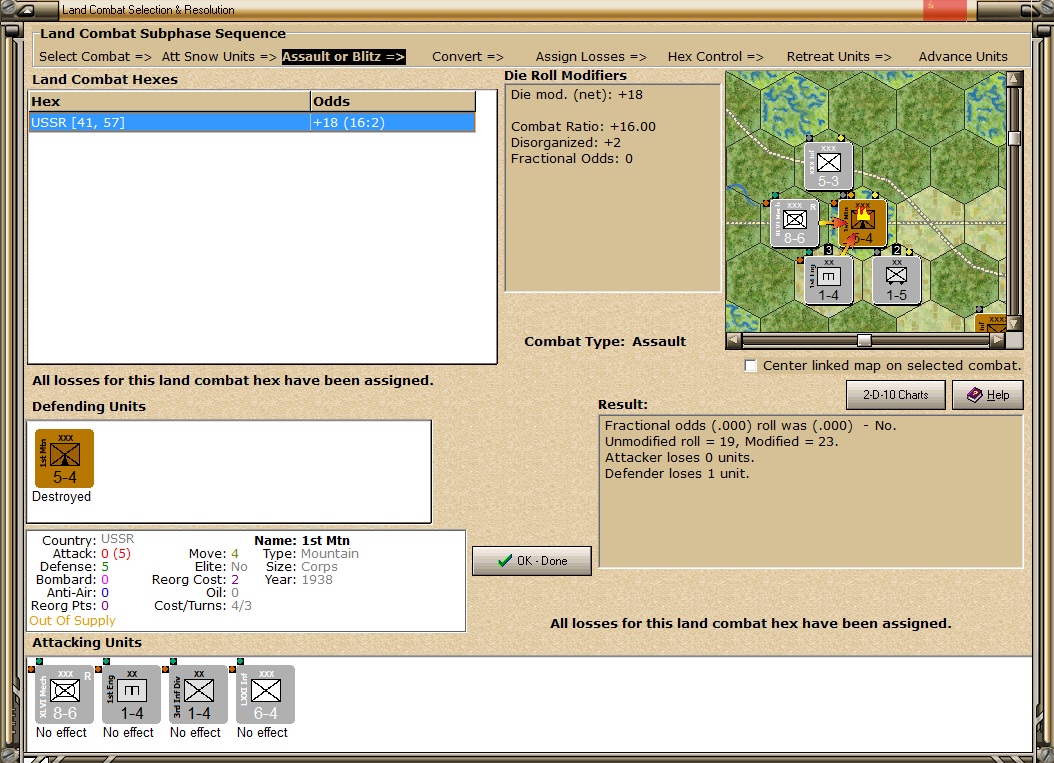Select the LXXI Inf 6-4 attacking unit
This screenshot has height=763, width=1054.
pos(266,694)
